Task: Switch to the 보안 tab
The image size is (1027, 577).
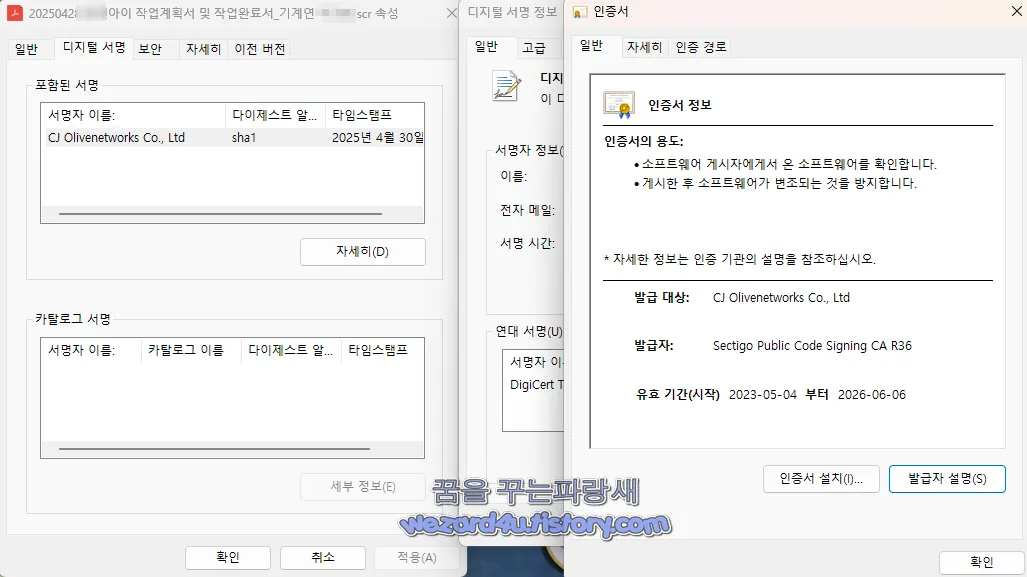Action: click(150, 49)
